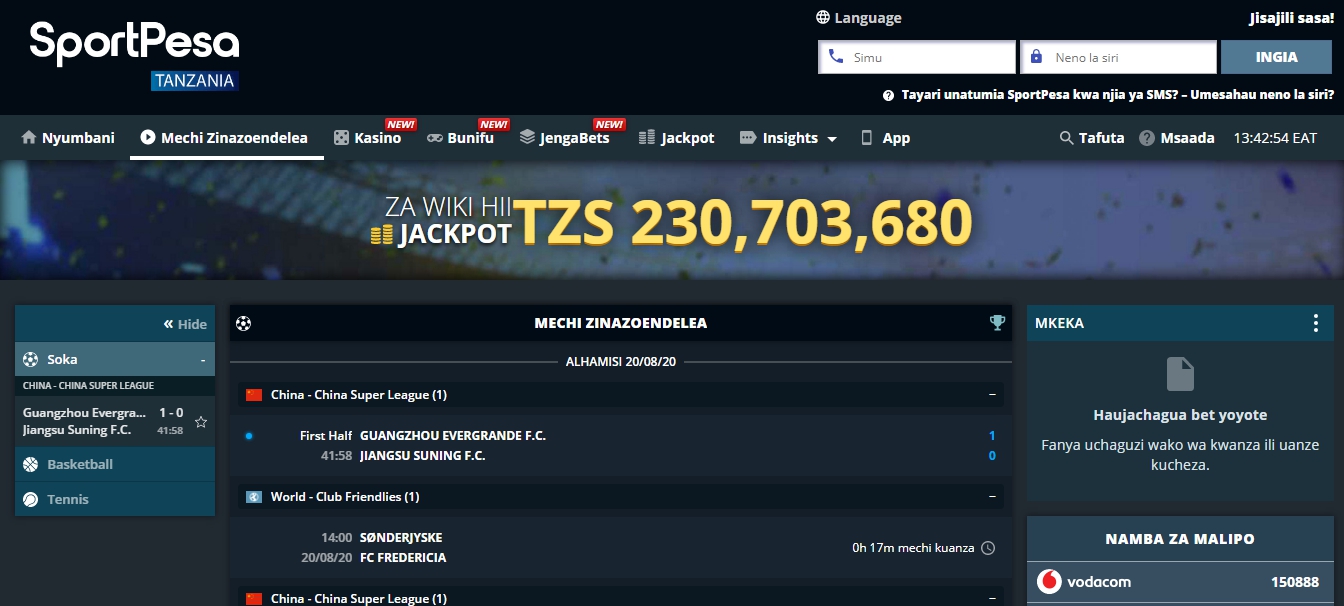The height and width of the screenshot is (606, 1344).
Task: Click the World Club Friendlies flag icon
Action: pos(254,497)
